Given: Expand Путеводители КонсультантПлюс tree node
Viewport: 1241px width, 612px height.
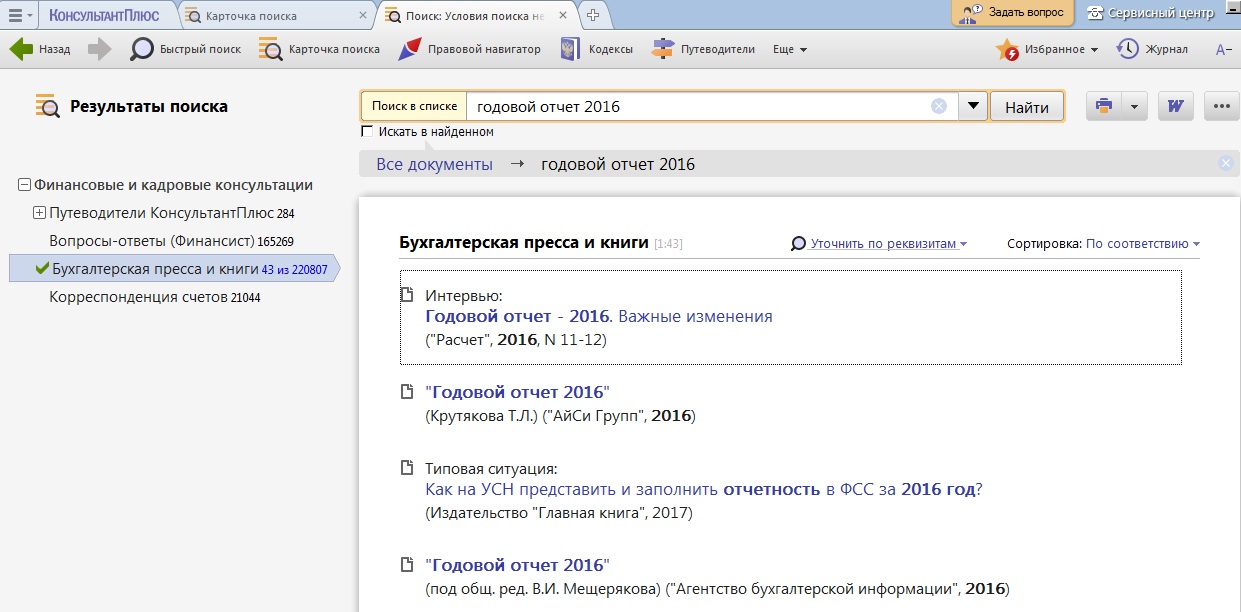Looking at the screenshot, I should [x=40, y=213].
